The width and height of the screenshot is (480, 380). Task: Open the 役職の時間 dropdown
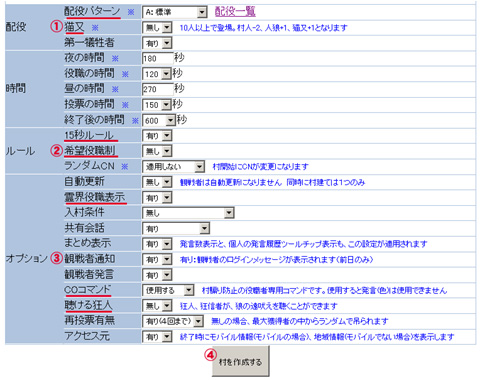coord(157,74)
